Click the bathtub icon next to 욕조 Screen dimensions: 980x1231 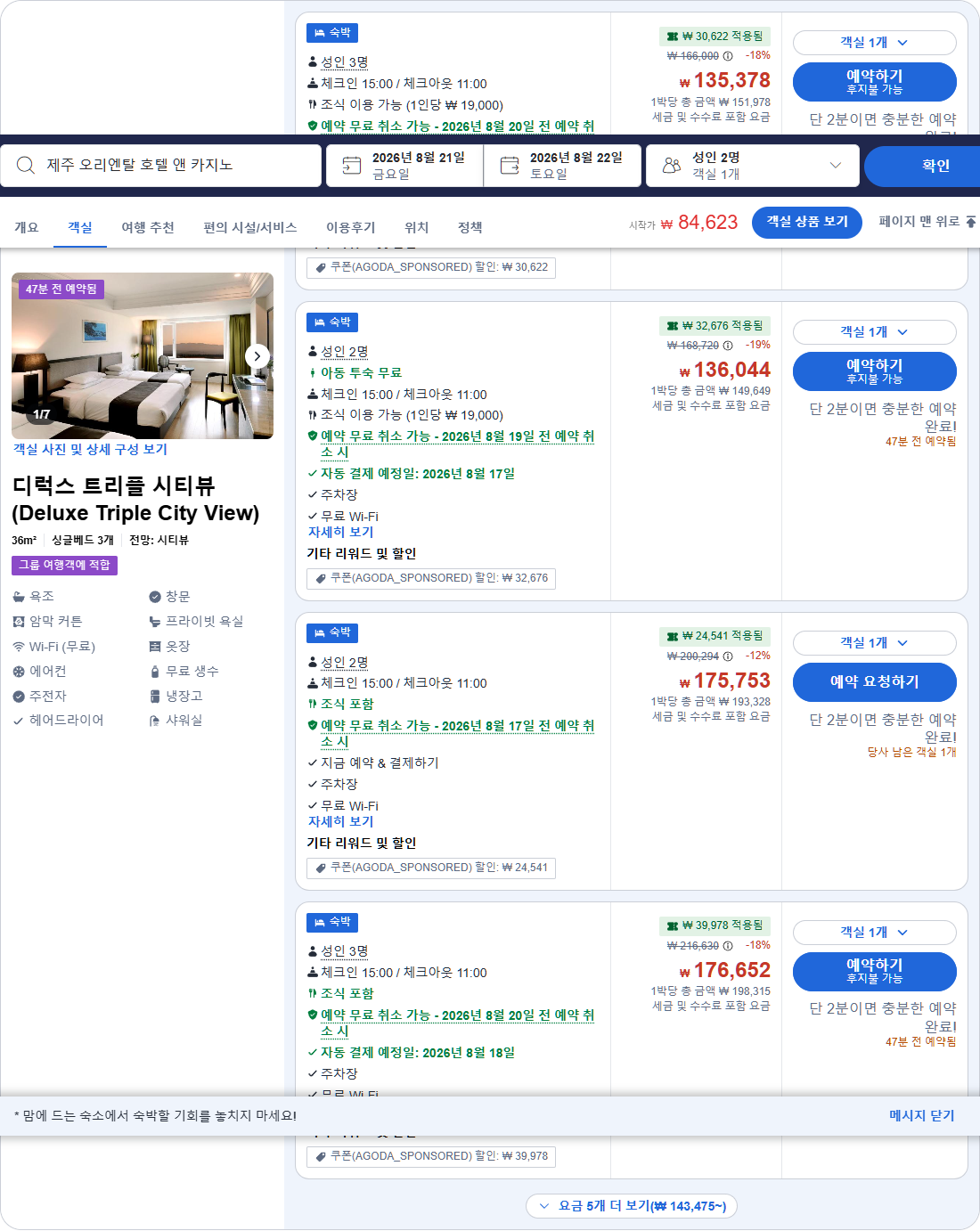point(19,597)
